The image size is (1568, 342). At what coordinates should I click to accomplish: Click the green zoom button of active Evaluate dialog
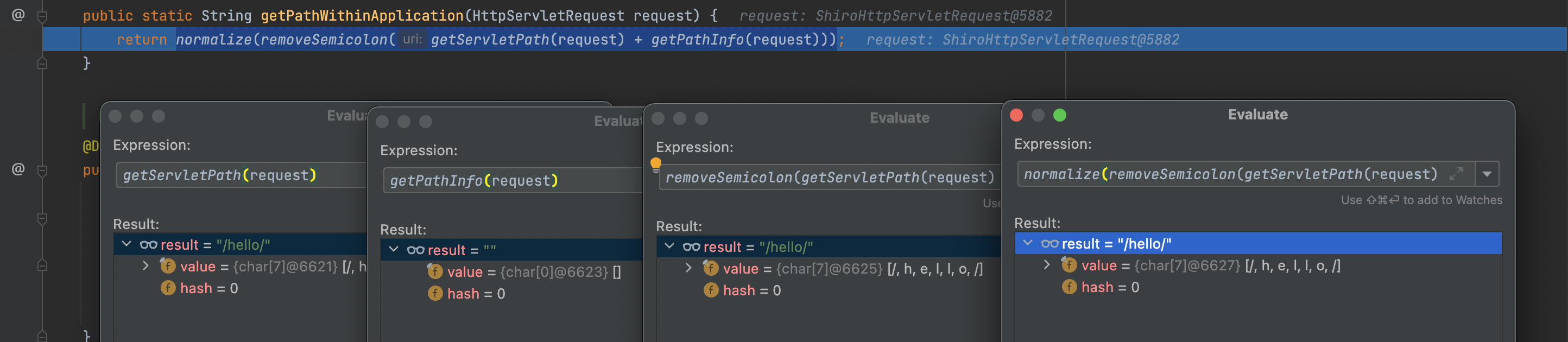[x=1060, y=115]
